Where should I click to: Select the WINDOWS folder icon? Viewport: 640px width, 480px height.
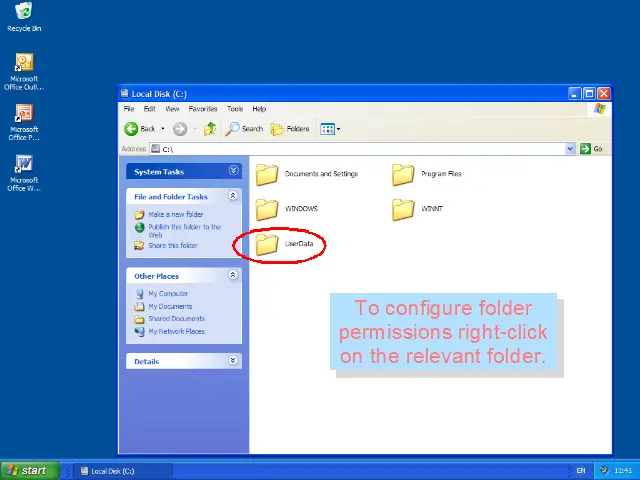(267, 209)
